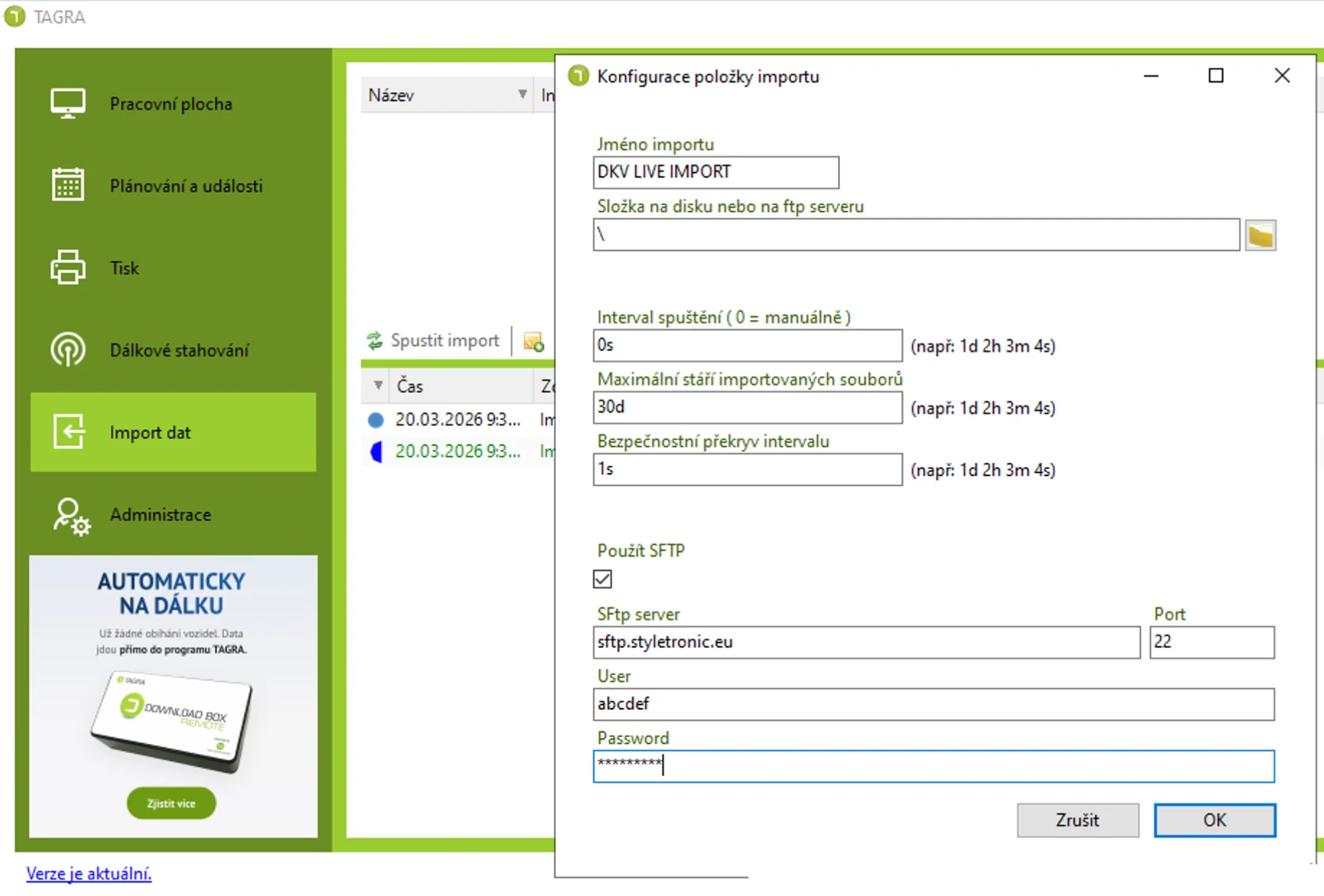The height and width of the screenshot is (896, 1324).
Task: Select the Tisk printer icon
Action: pyautogui.click(x=68, y=267)
